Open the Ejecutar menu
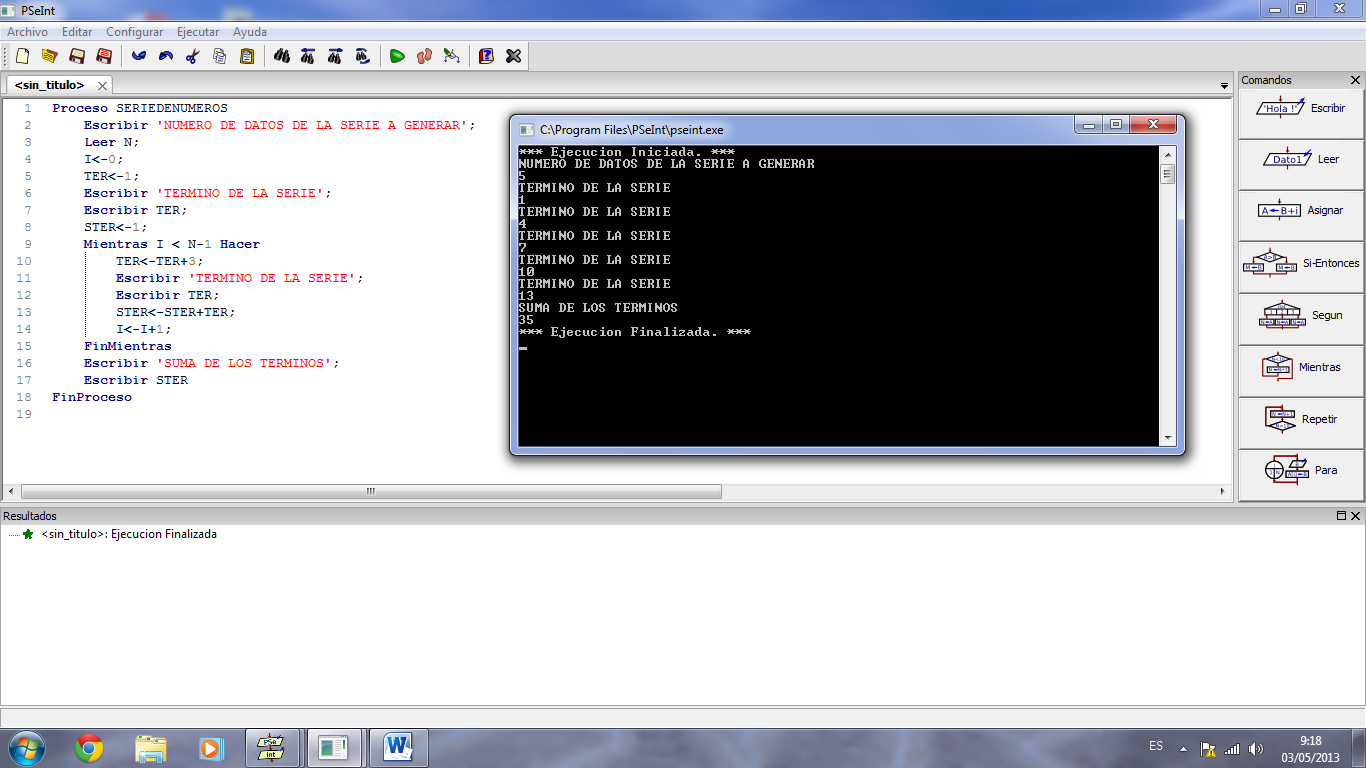 point(198,32)
